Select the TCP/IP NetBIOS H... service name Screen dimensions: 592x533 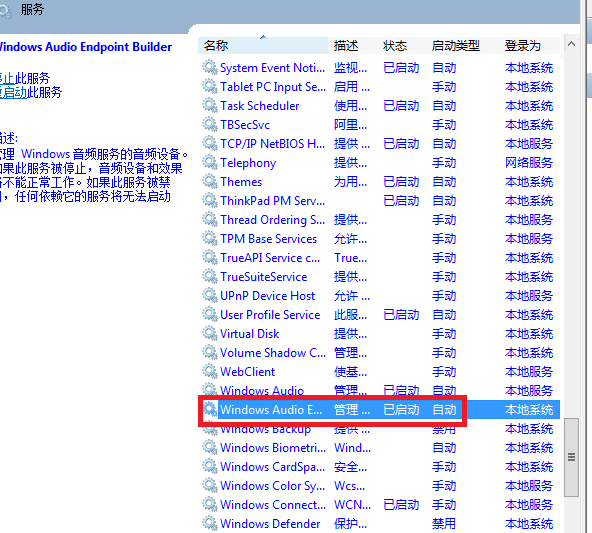(273, 144)
